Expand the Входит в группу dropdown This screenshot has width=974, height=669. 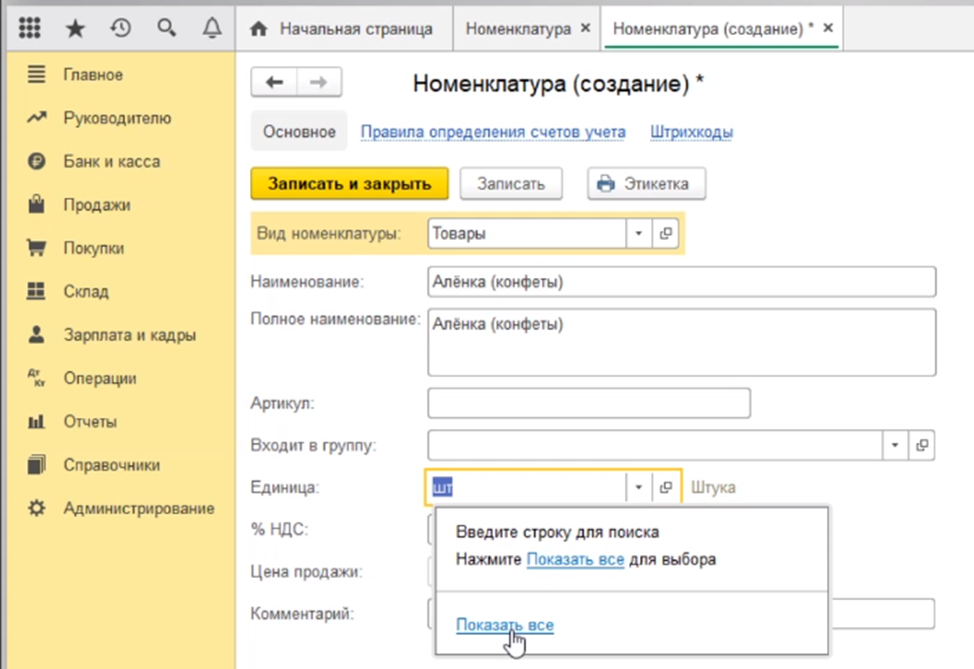click(895, 445)
